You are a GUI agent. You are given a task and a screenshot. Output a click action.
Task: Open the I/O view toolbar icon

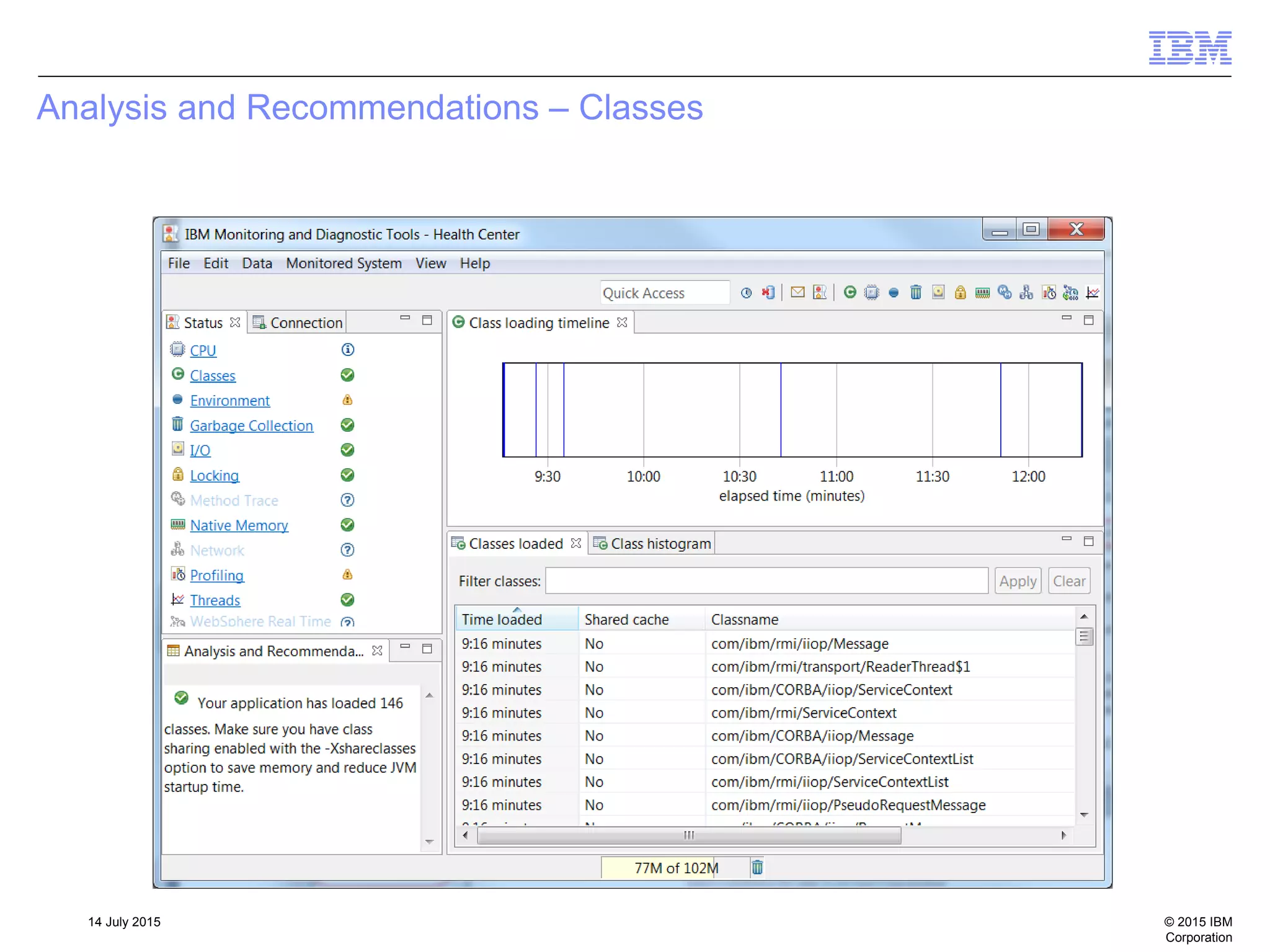[x=938, y=293]
